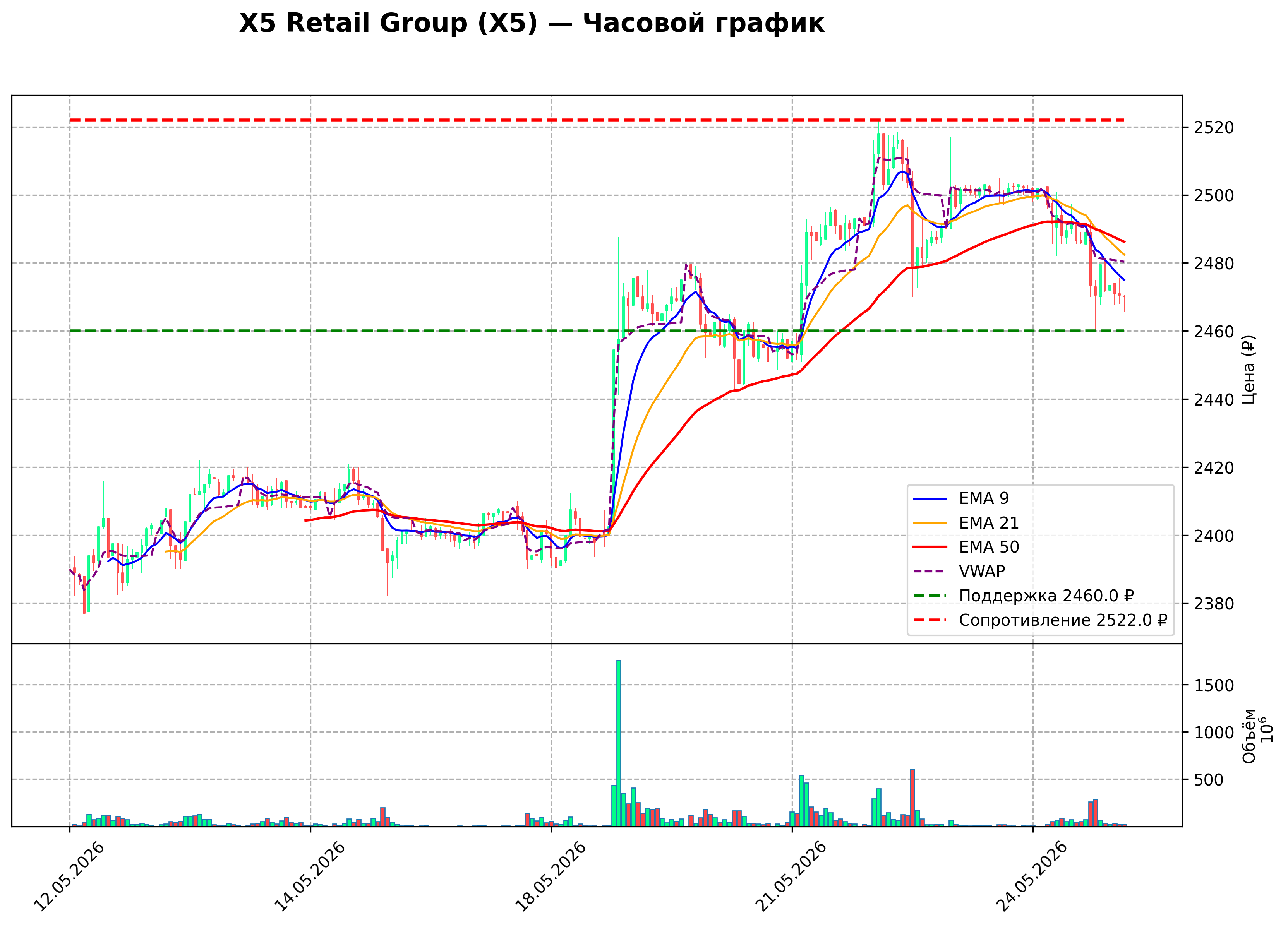Select the 'EMA 9' legend entry
Viewport: 1288px width, 926px height.
984,498
